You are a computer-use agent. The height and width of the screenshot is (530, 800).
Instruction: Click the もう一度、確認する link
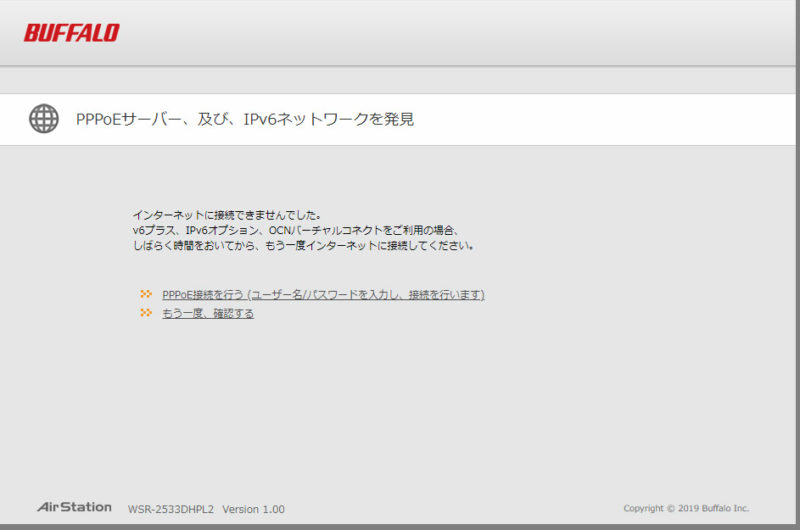[208, 313]
